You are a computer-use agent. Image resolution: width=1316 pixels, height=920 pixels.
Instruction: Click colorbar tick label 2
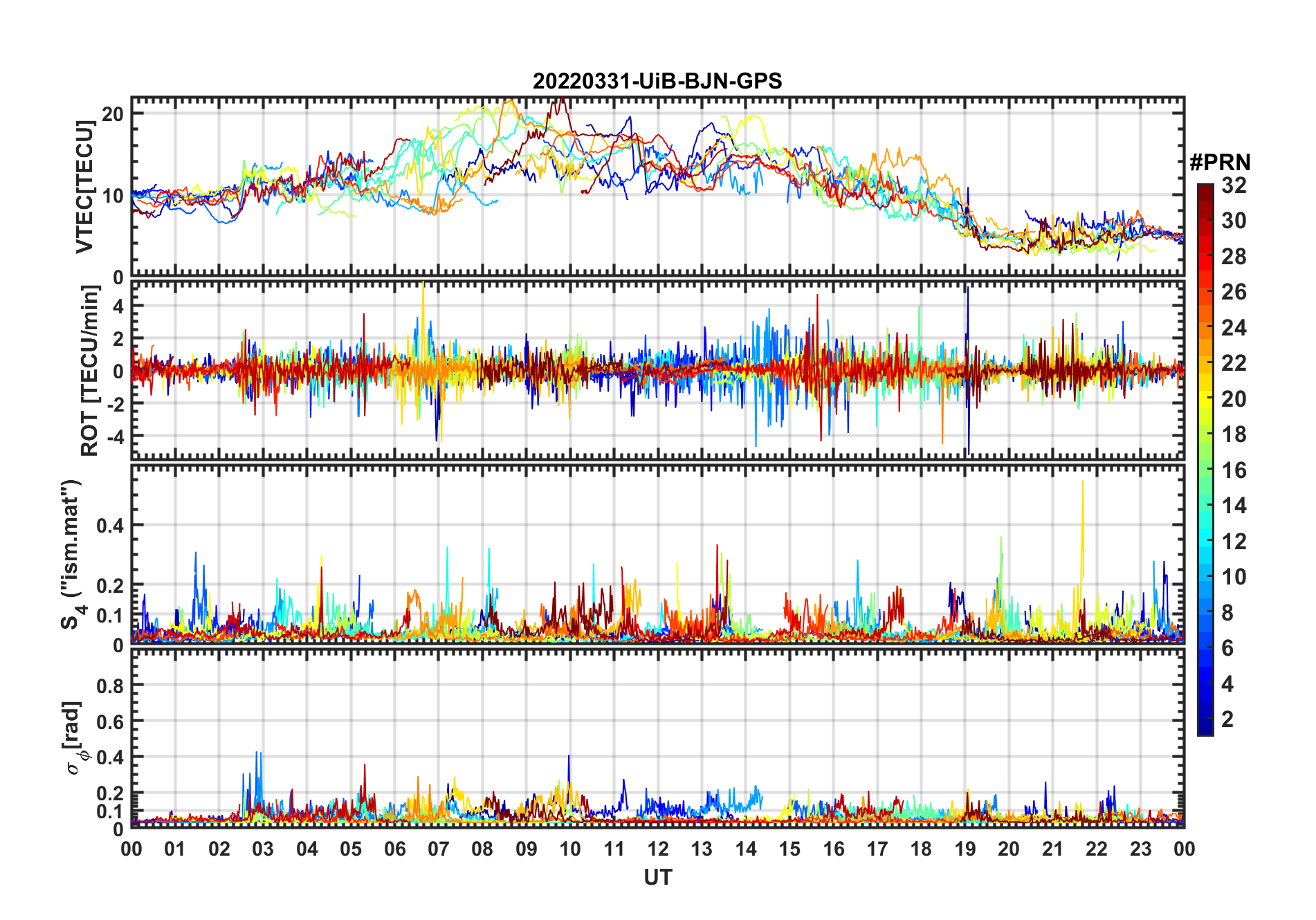[1227, 719]
